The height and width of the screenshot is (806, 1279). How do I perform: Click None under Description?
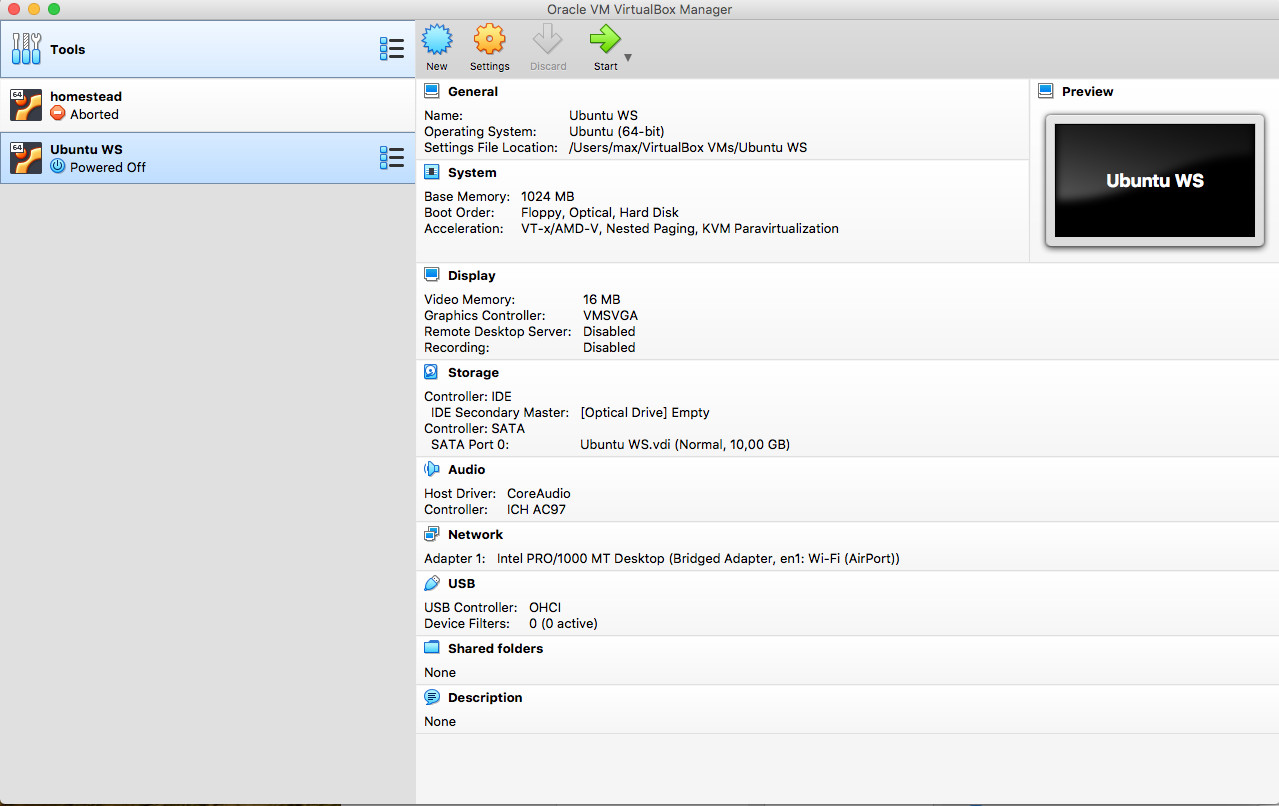(440, 721)
